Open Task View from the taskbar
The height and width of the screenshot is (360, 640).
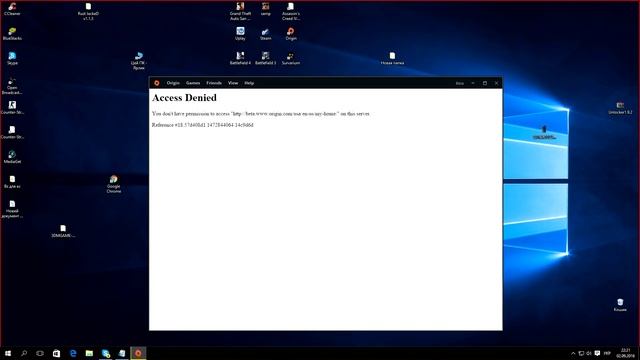click(x=40, y=353)
